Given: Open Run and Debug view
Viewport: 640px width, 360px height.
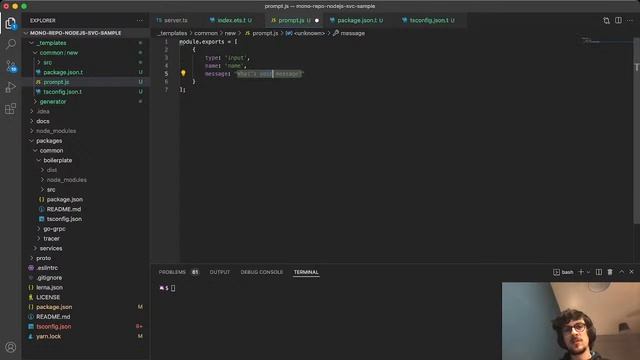Looking at the screenshot, I should (11, 87).
